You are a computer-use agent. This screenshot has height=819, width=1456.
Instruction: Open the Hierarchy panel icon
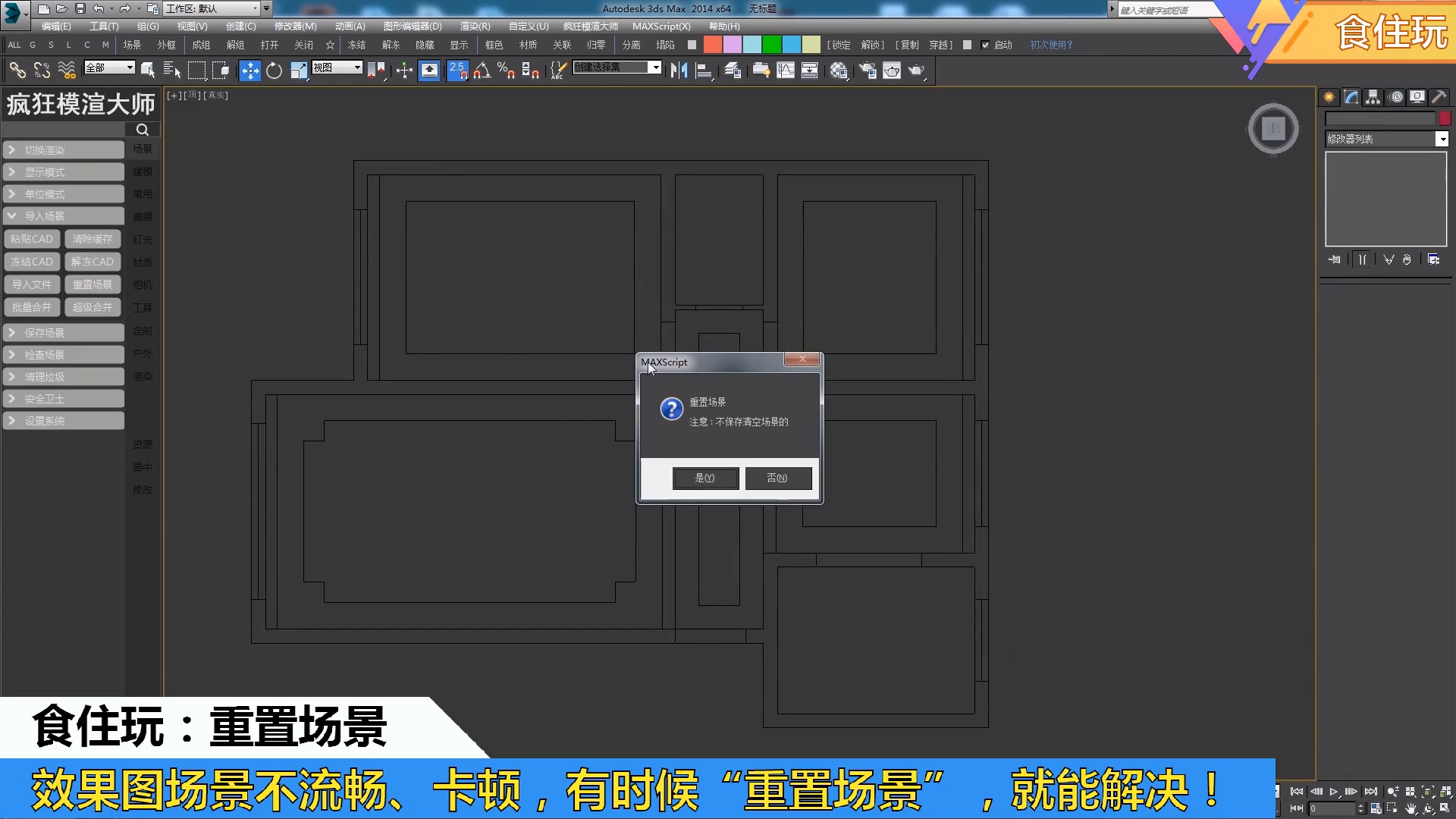tap(1374, 99)
